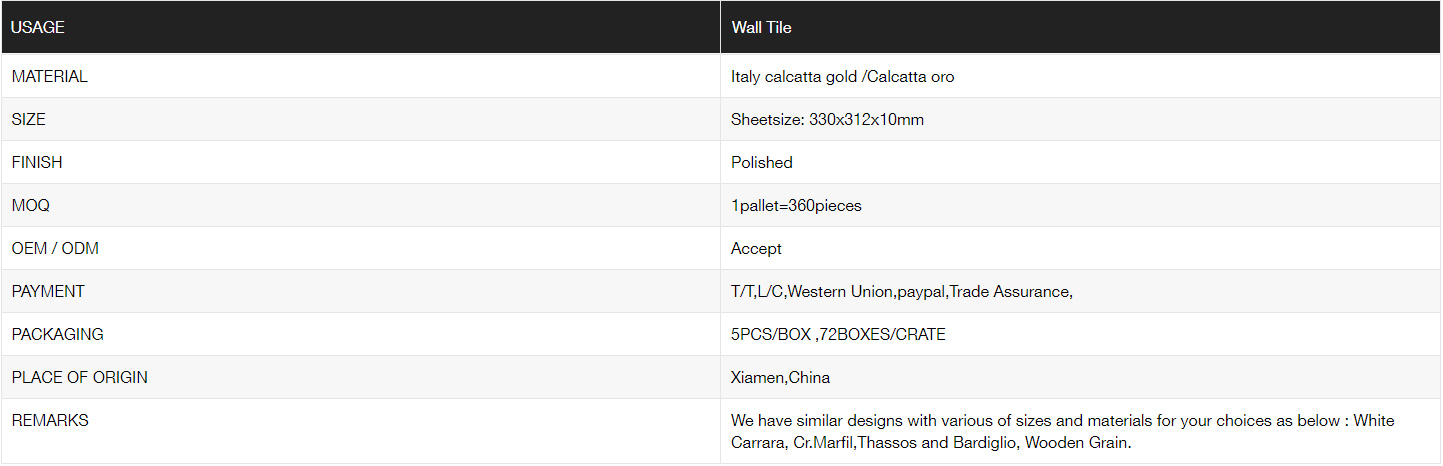The width and height of the screenshot is (1443, 466).
Task: Click the PLACE OF ORIGIN label
Action: pyautogui.click(x=80, y=377)
